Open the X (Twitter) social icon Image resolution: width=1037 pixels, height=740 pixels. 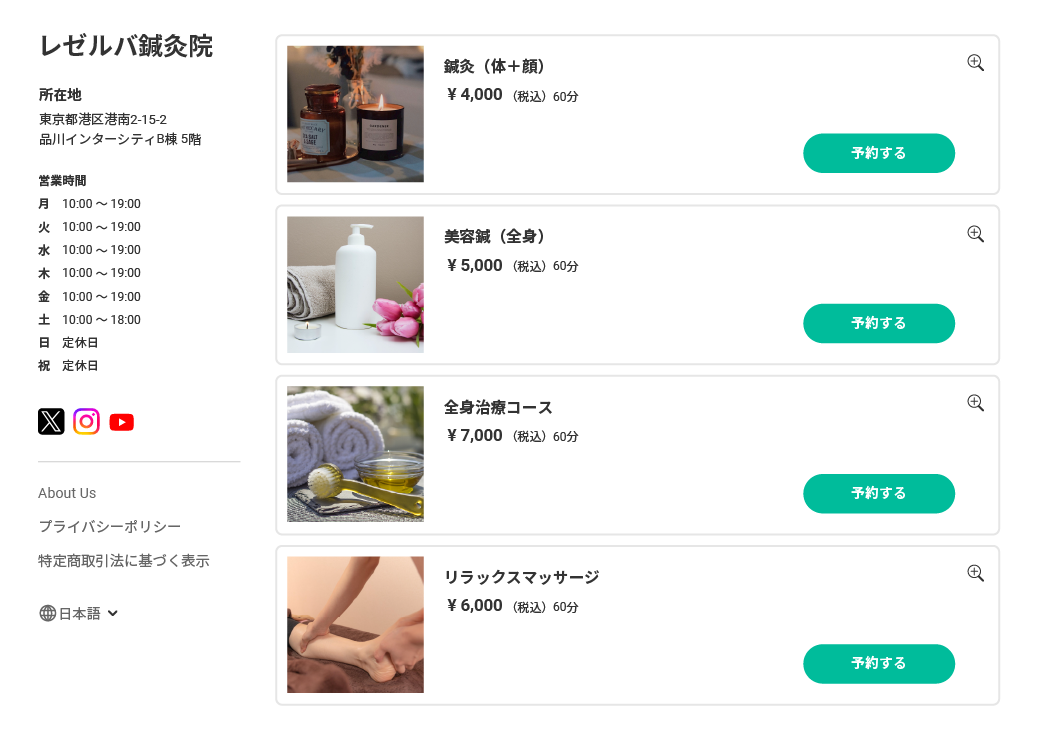pyautogui.click(x=51, y=422)
